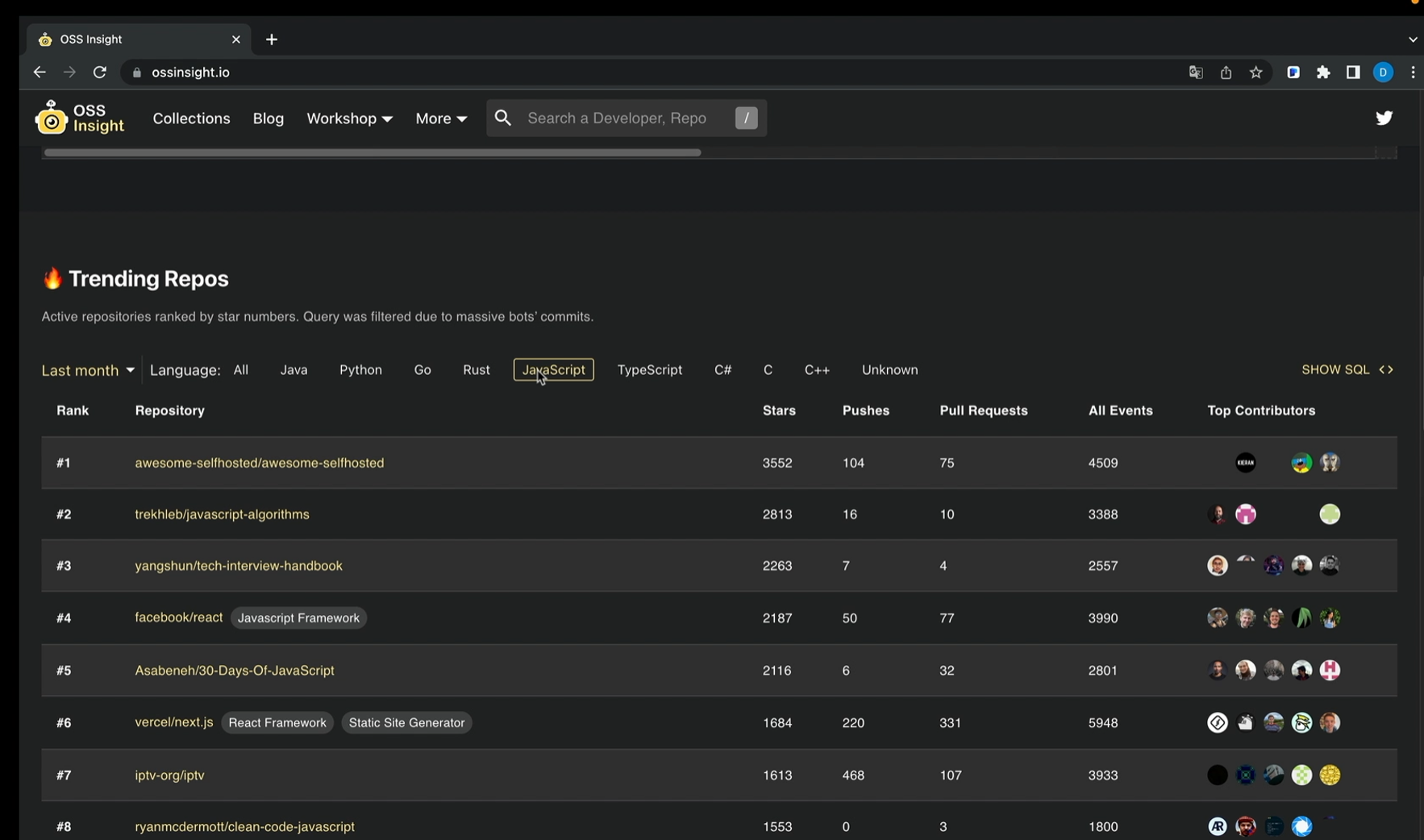Filter trending repos by Go

423,370
